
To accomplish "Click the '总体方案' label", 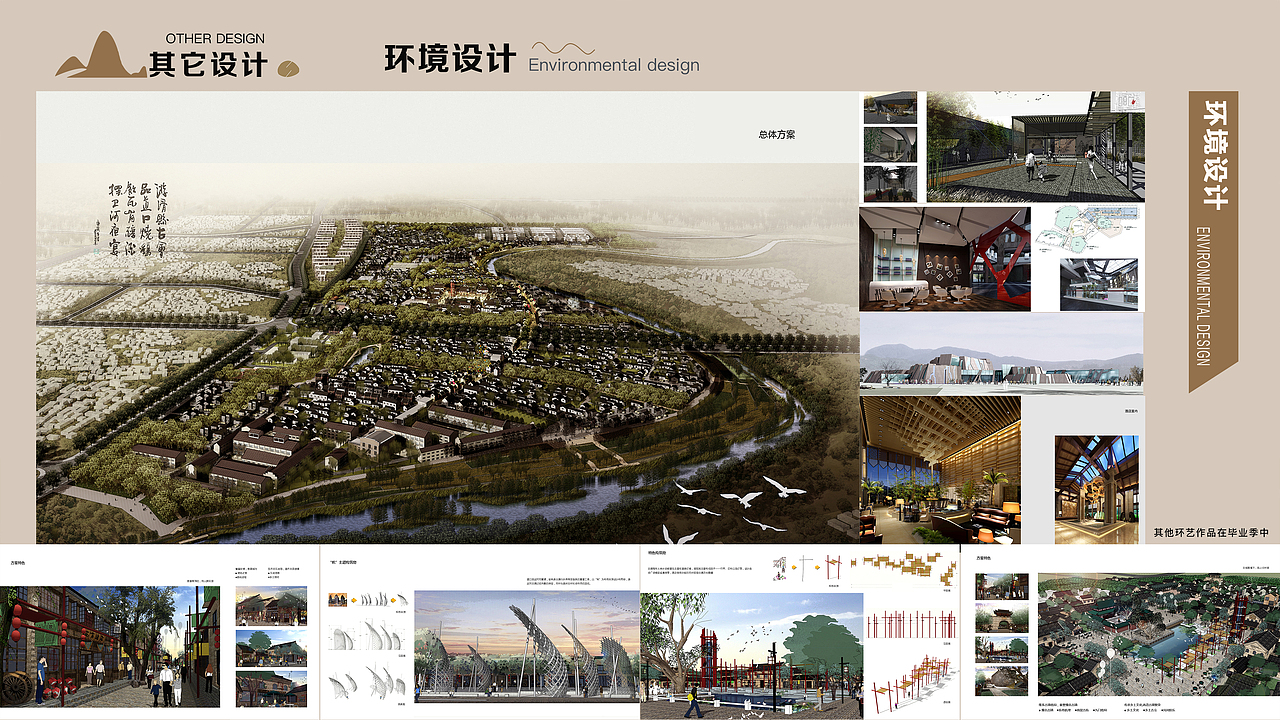I will point(777,135).
